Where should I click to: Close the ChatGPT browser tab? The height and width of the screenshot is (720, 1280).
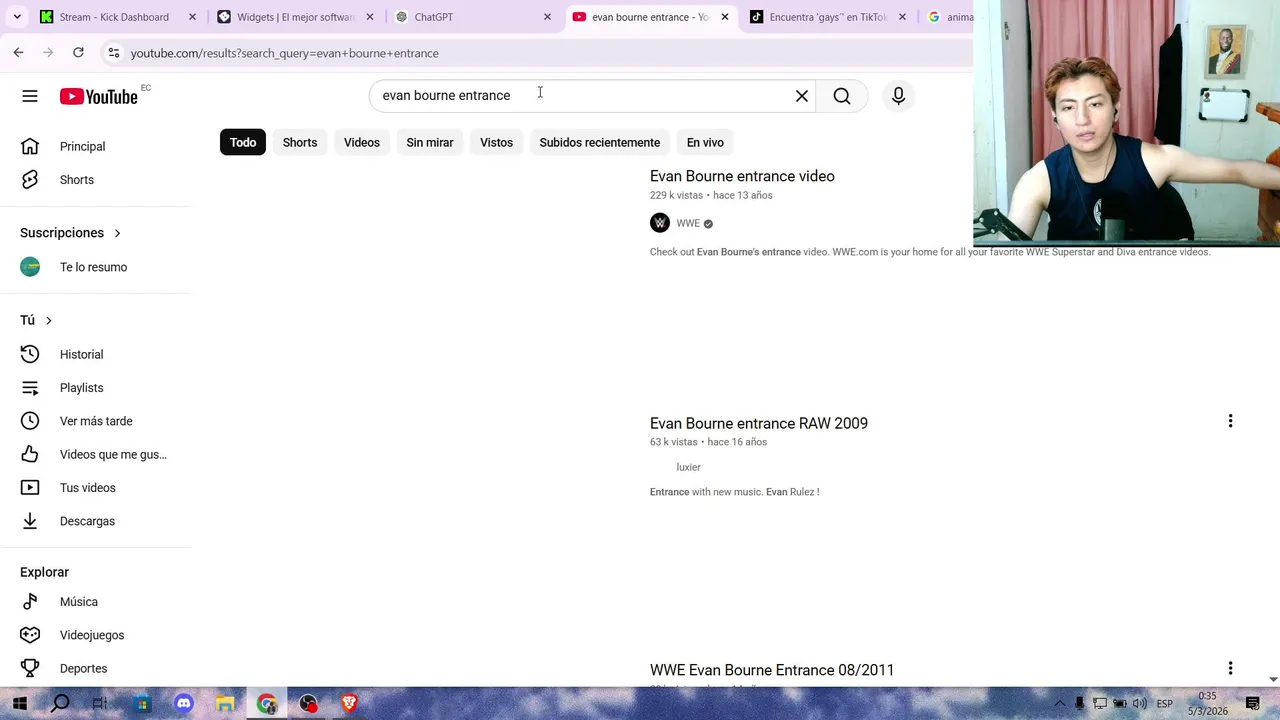pos(547,17)
